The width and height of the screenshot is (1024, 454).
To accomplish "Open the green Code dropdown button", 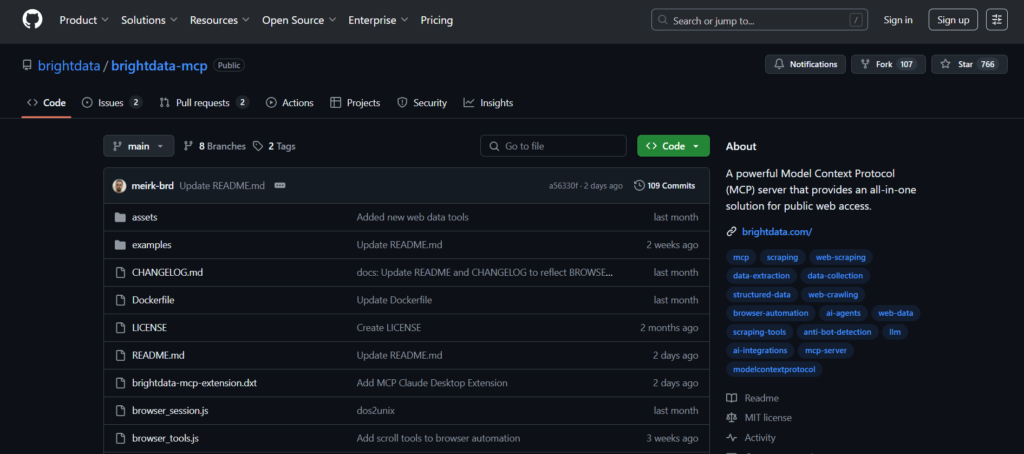I will click(673, 146).
